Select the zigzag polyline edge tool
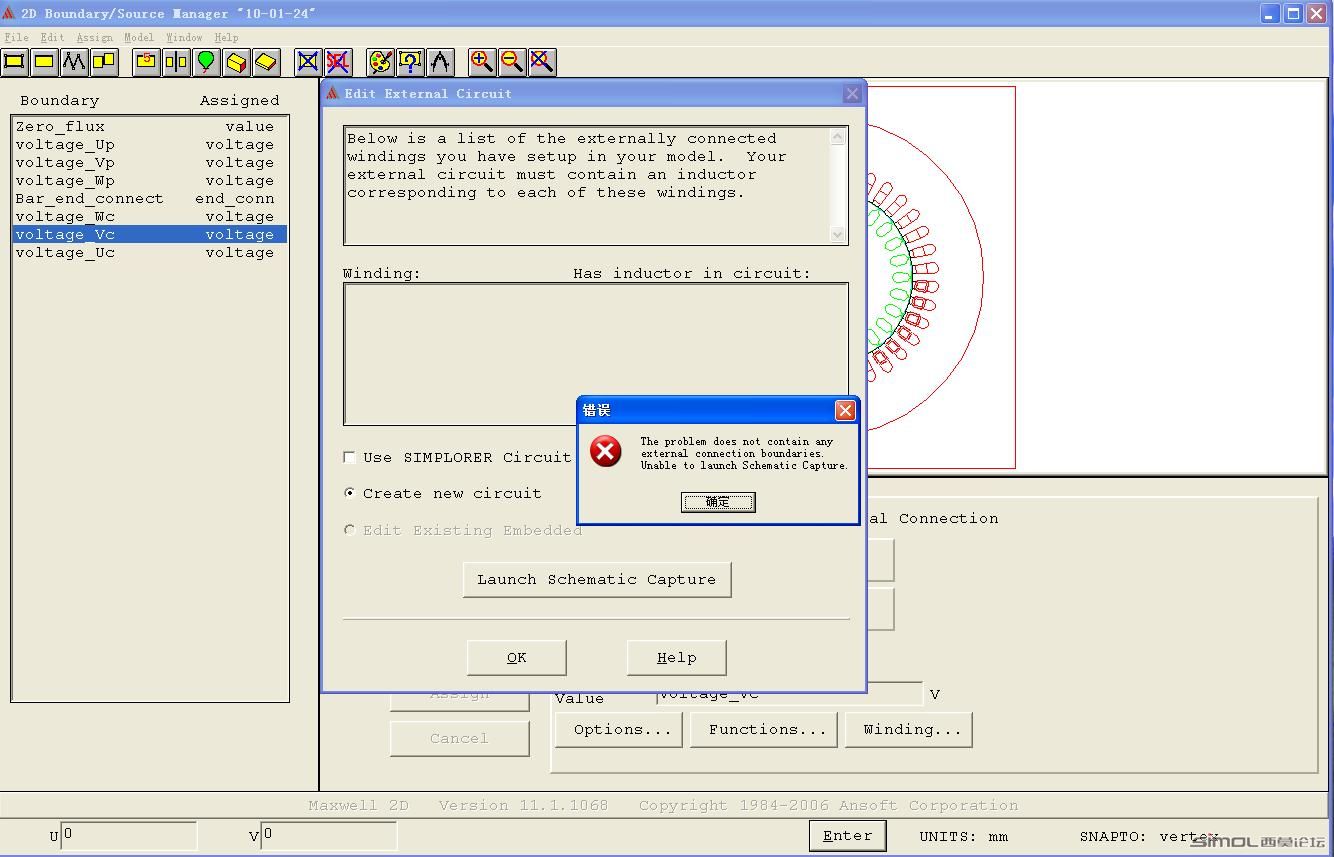 tap(74, 62)
